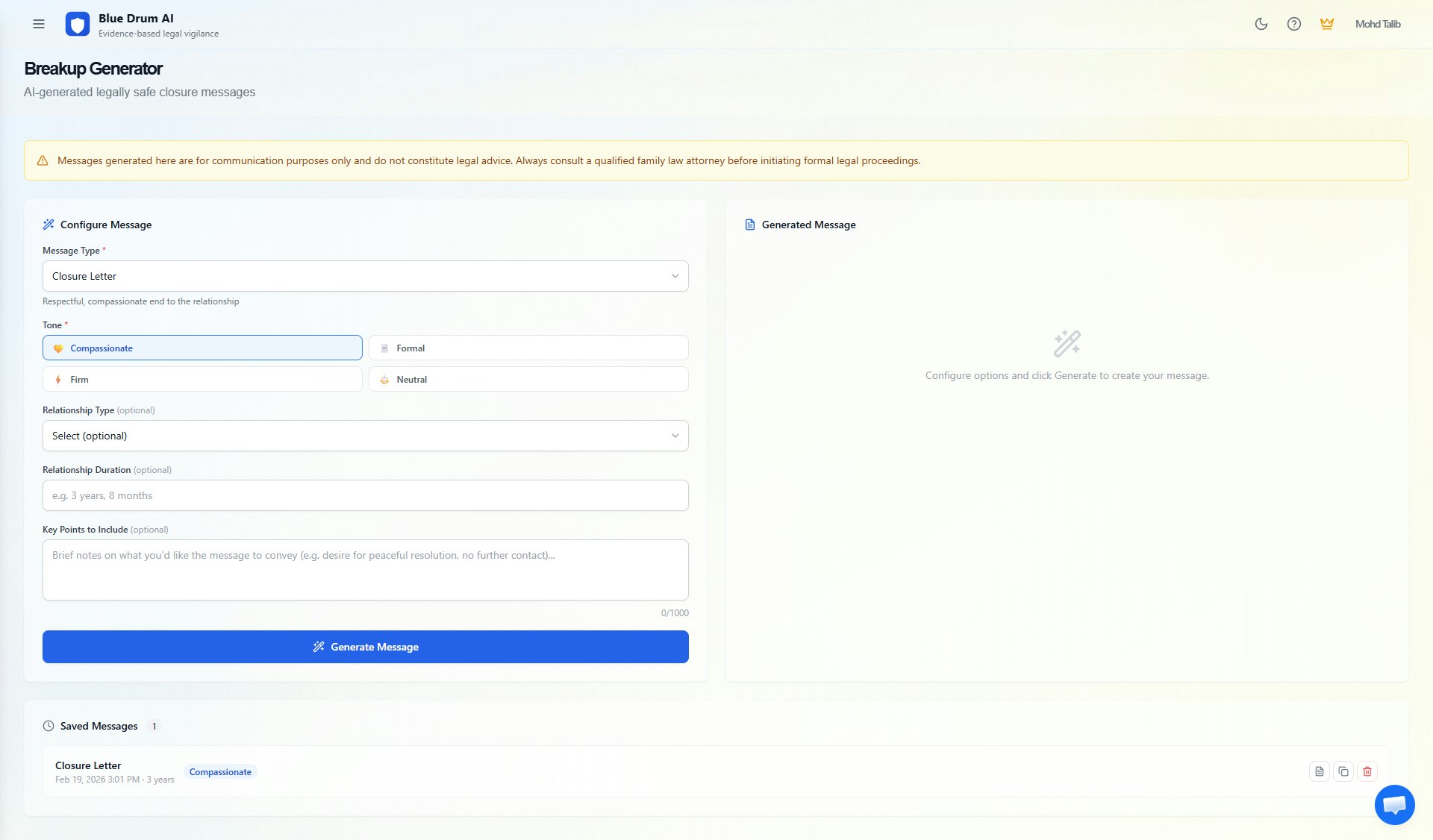The height and width of the screenshot is (840, 1433).
Task: Click the Generate Message button
Action: [x=365, y=647]
